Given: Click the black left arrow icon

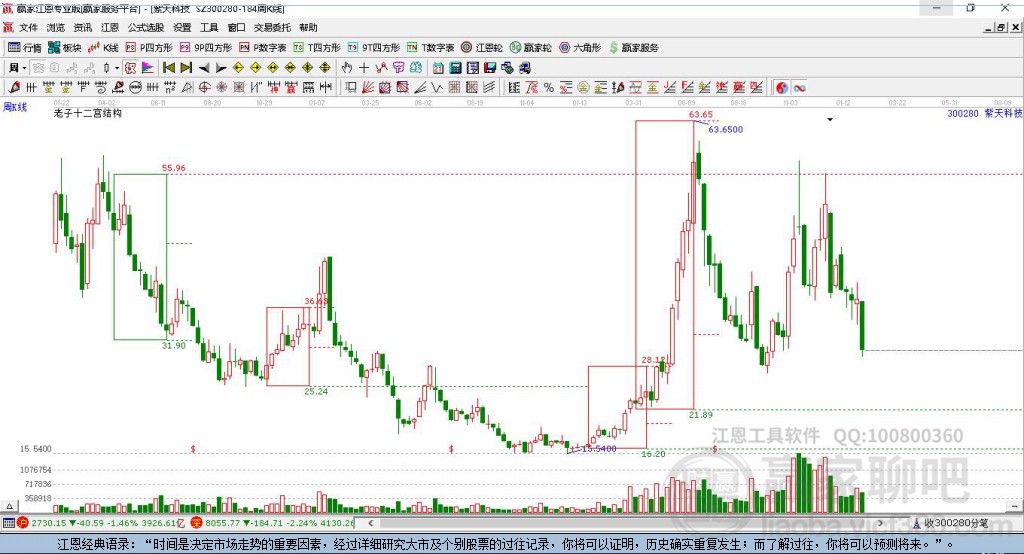Looking at the screenshot, I should pos(204,68).
